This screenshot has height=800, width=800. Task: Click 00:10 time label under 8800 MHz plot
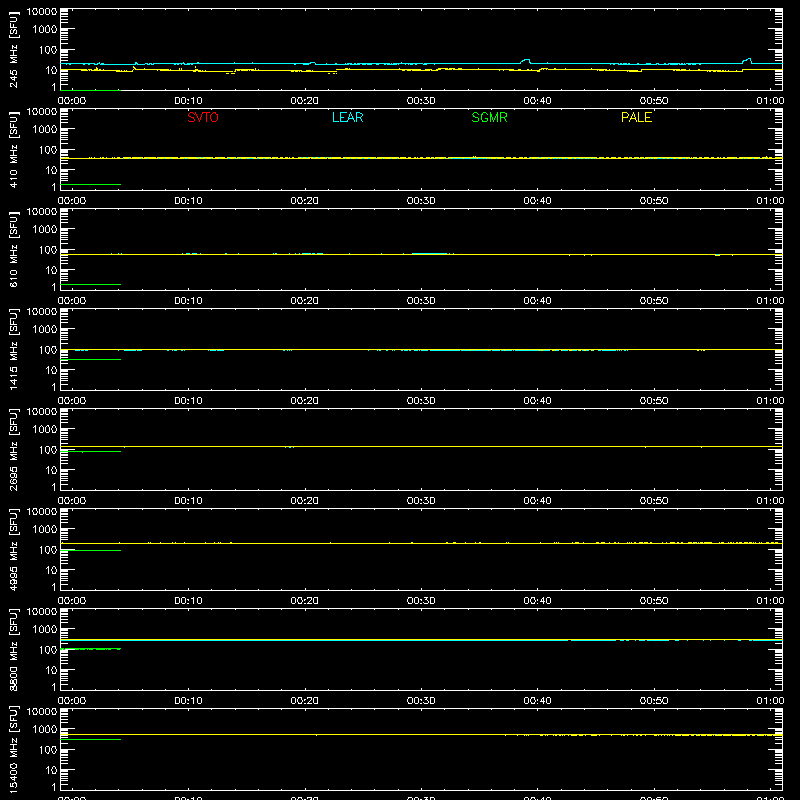188,701
